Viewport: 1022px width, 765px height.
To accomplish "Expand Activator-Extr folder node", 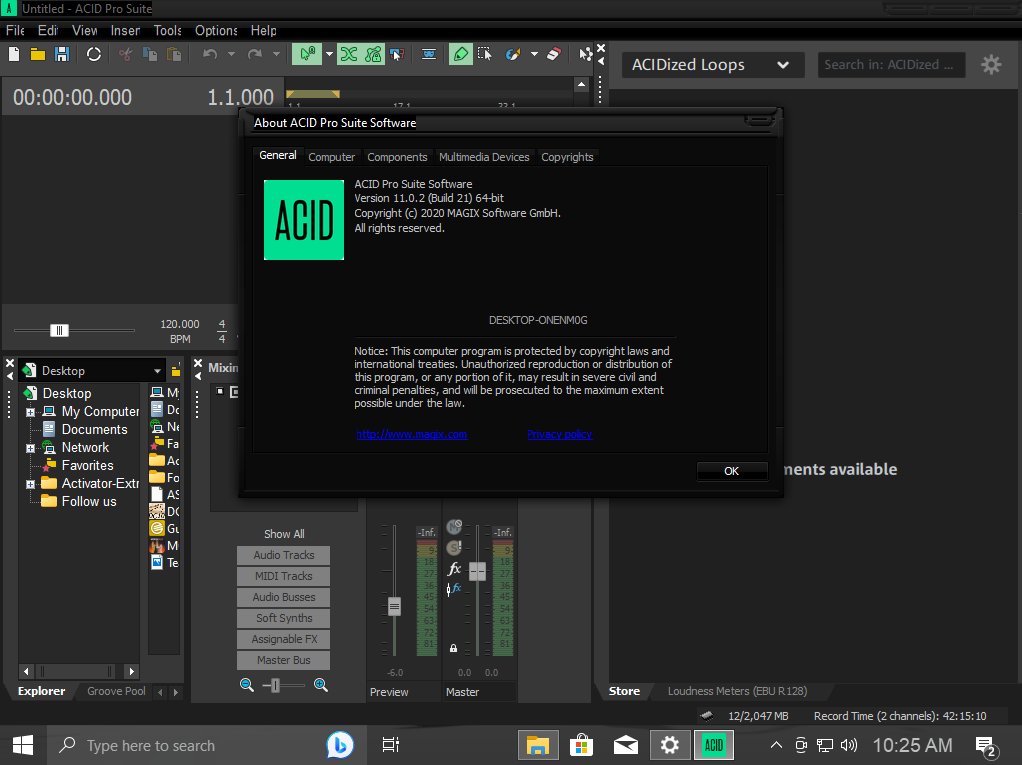I will click(30, 484).
